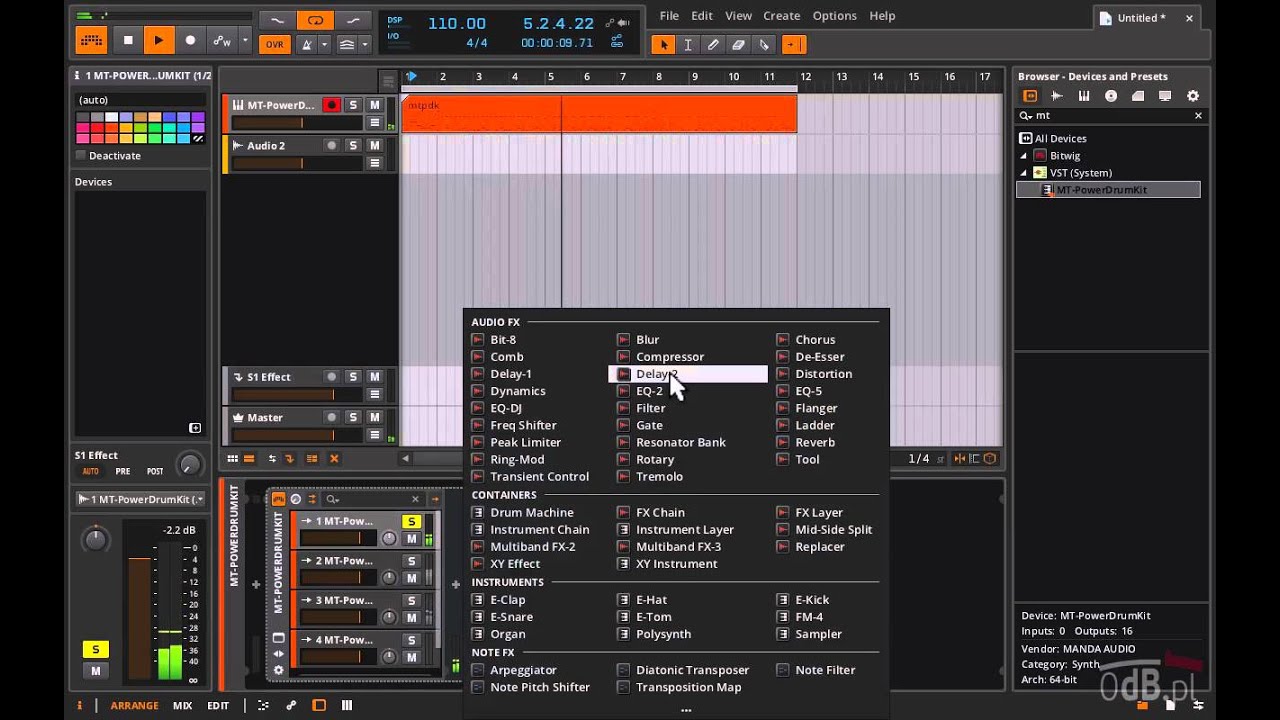Screen dimensions: 1280x720
Task: Open the File menu
Action: coord(669,16)
